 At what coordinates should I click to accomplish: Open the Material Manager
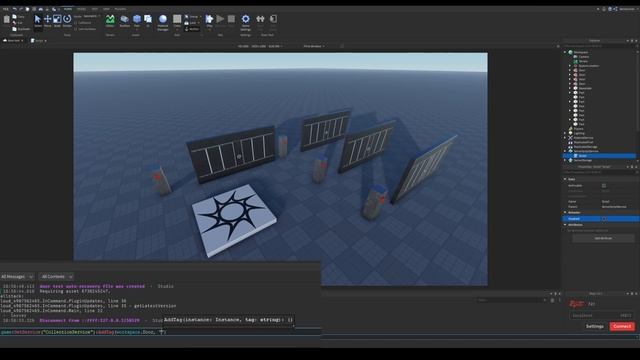163,19
